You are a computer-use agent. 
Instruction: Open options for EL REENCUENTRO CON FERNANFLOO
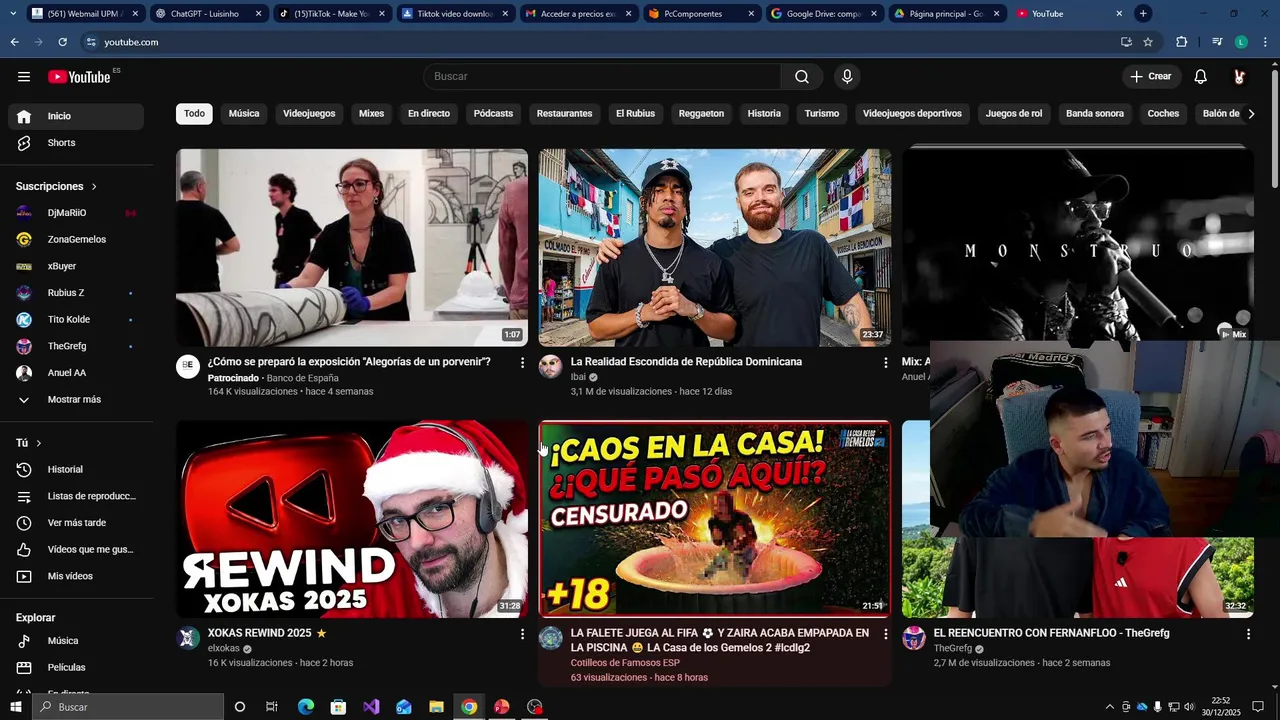pos(1248,634)
